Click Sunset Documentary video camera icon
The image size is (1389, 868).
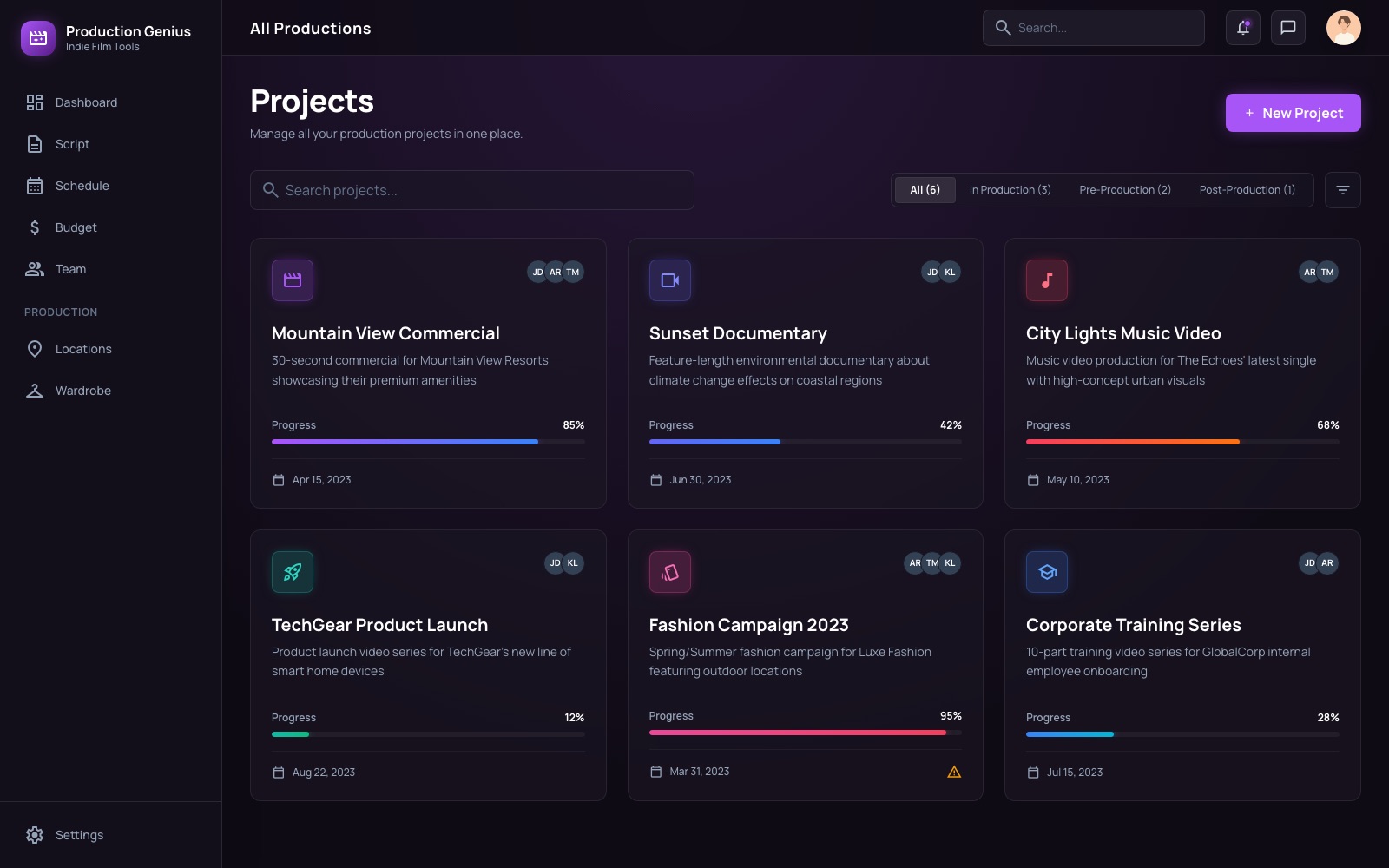pyautogui.click(x=670, y=280)
